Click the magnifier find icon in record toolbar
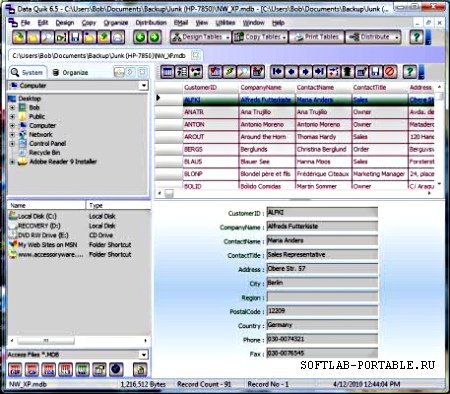 coord(243,72)
